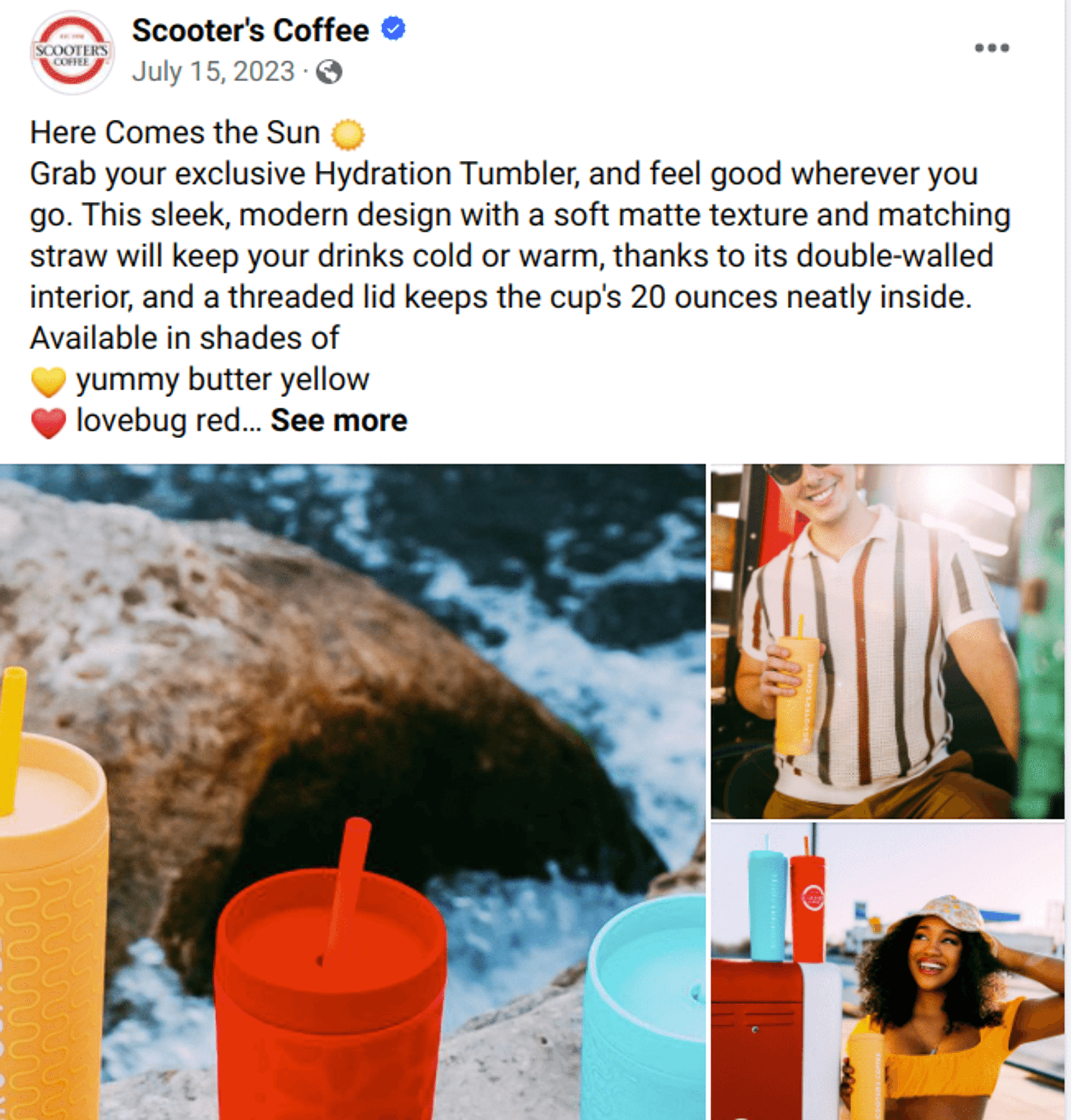
Task: Click the blue verified badge icon
Action: [x=393, y=28]
